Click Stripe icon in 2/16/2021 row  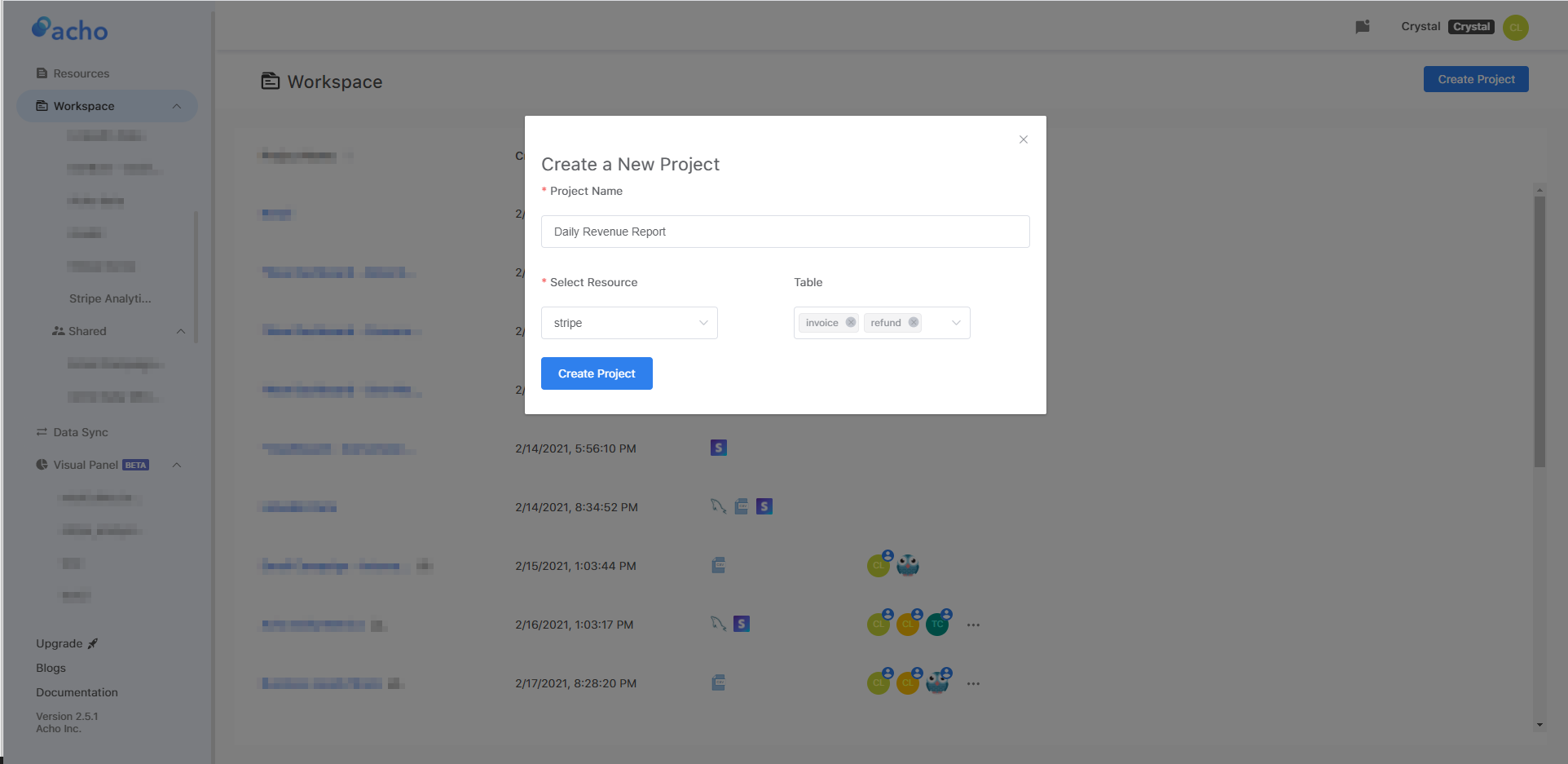pyautogui.click(x=741, y=624)
